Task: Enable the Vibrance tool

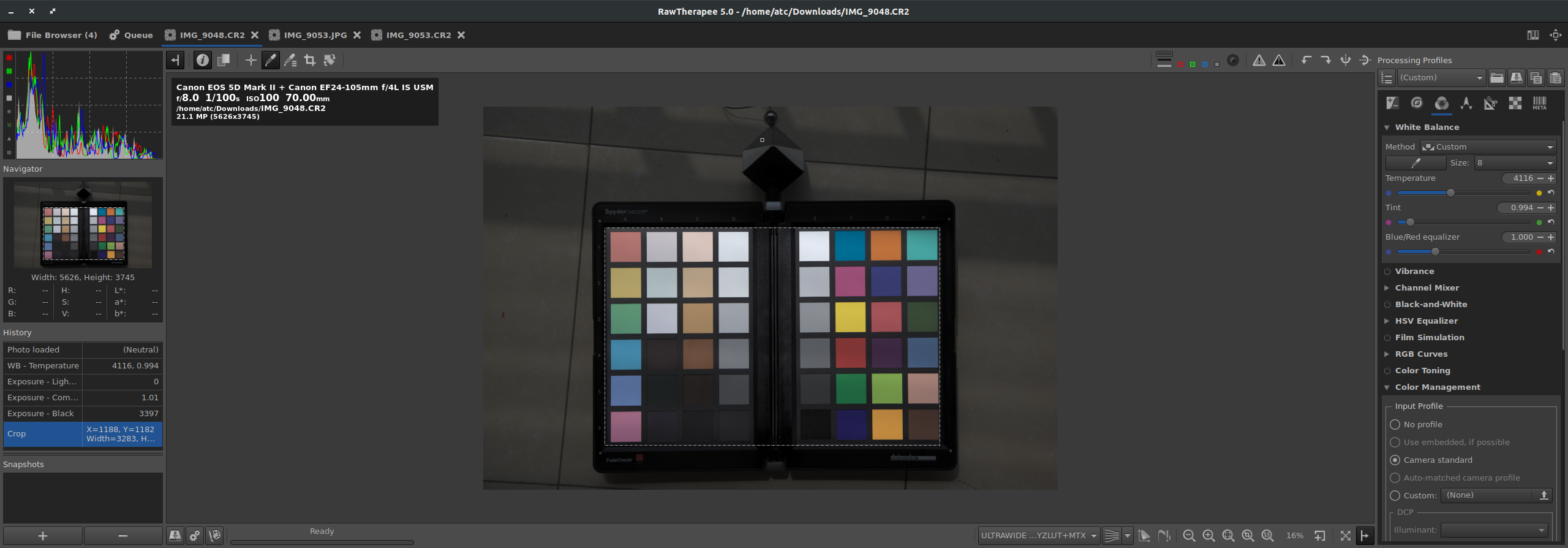Action: point(1387,272)
